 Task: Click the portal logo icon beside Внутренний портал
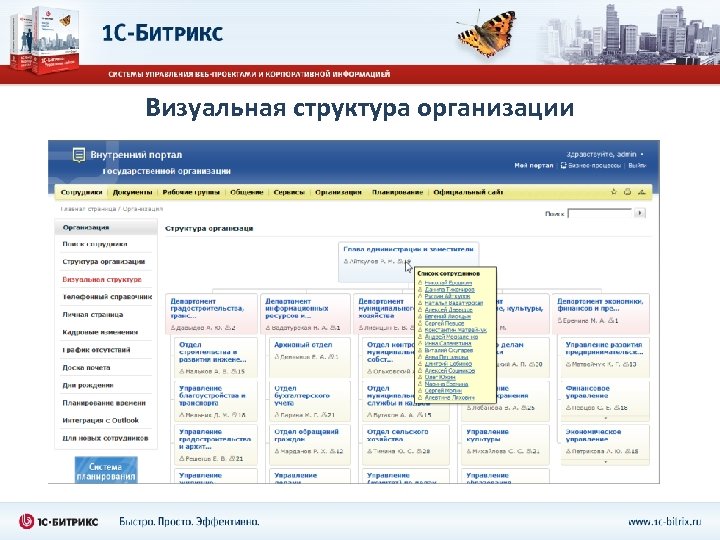click(x=79, y=155)
